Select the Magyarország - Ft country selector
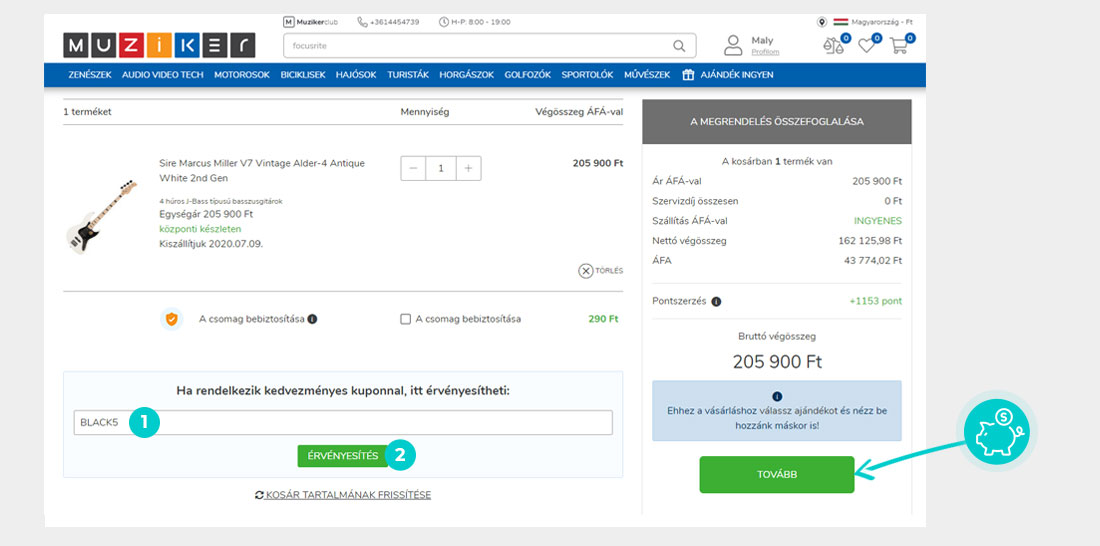 (x=873, y=22)
